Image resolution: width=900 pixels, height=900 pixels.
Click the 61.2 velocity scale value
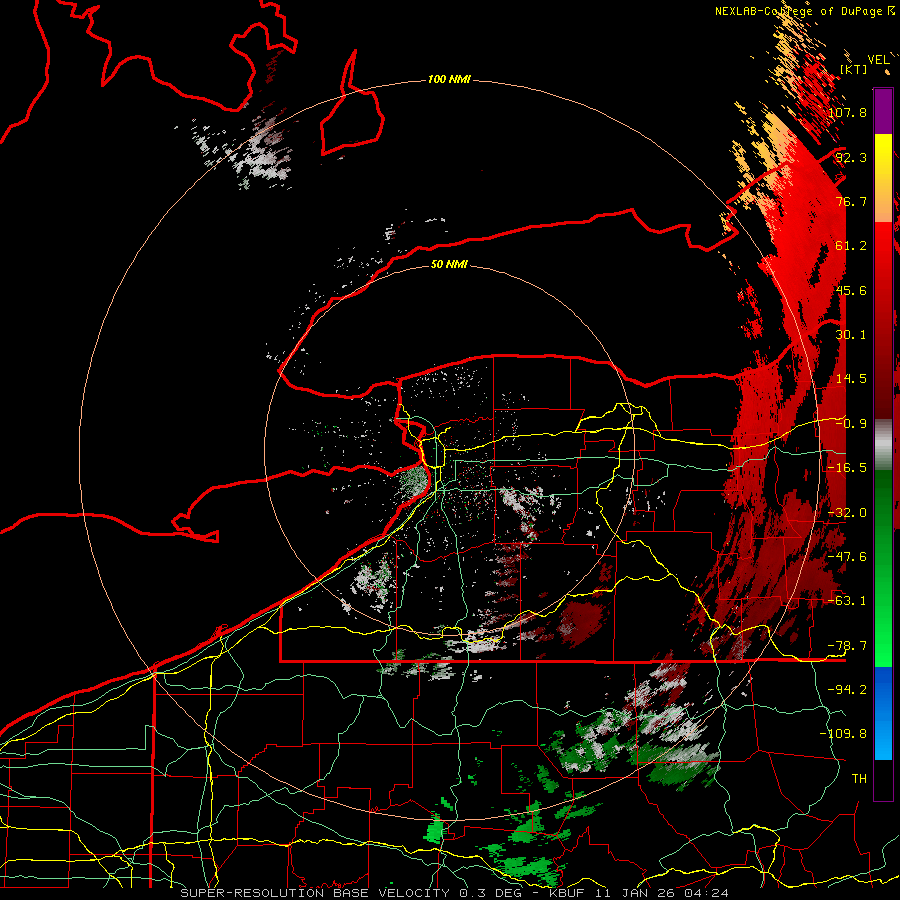851,246
